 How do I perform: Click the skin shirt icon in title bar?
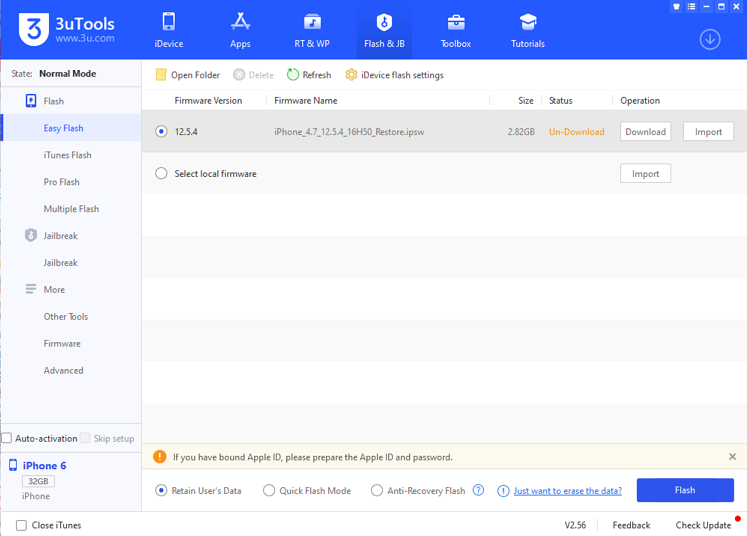[676, 7]
